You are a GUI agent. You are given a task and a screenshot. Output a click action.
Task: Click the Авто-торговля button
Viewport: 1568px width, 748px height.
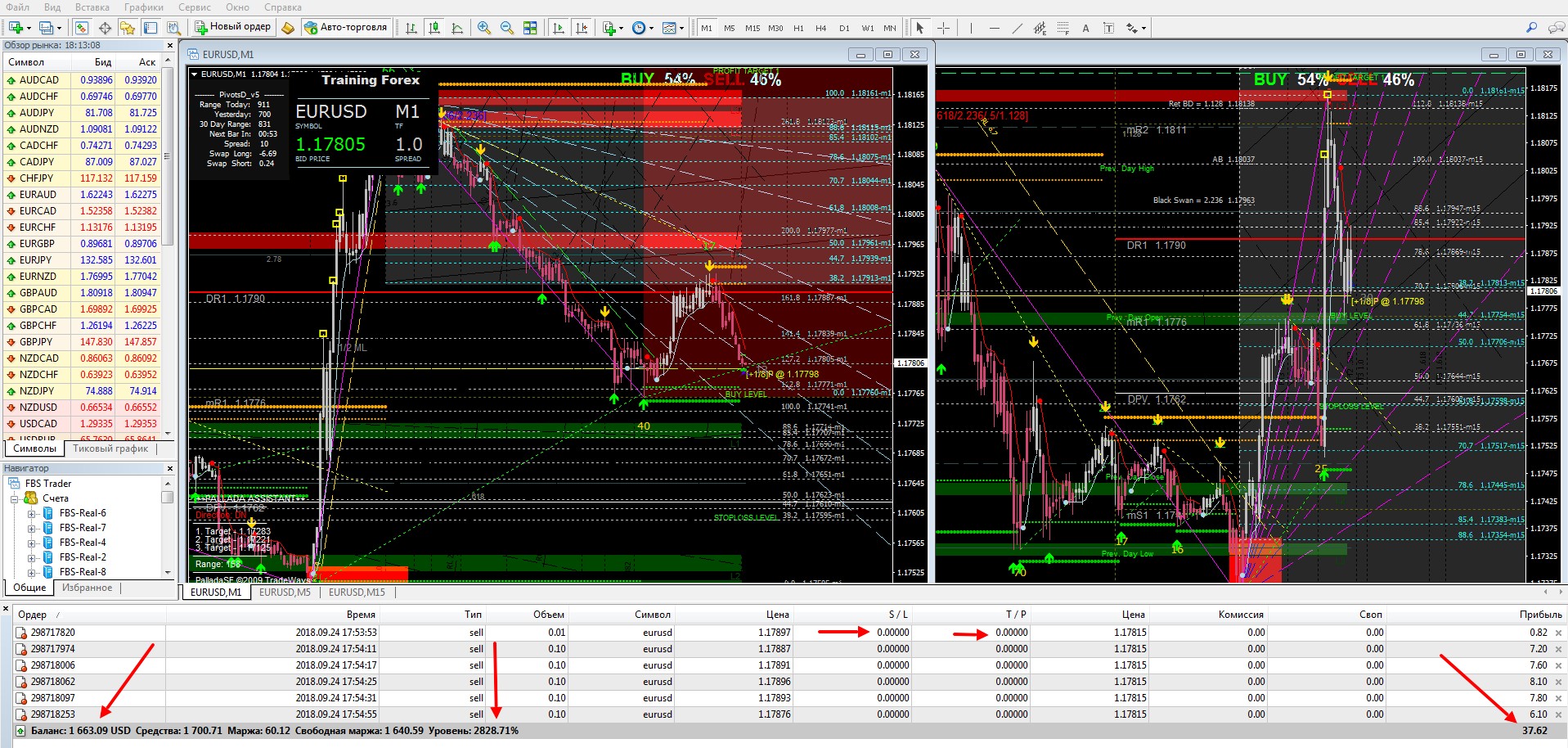pos(346,27)
